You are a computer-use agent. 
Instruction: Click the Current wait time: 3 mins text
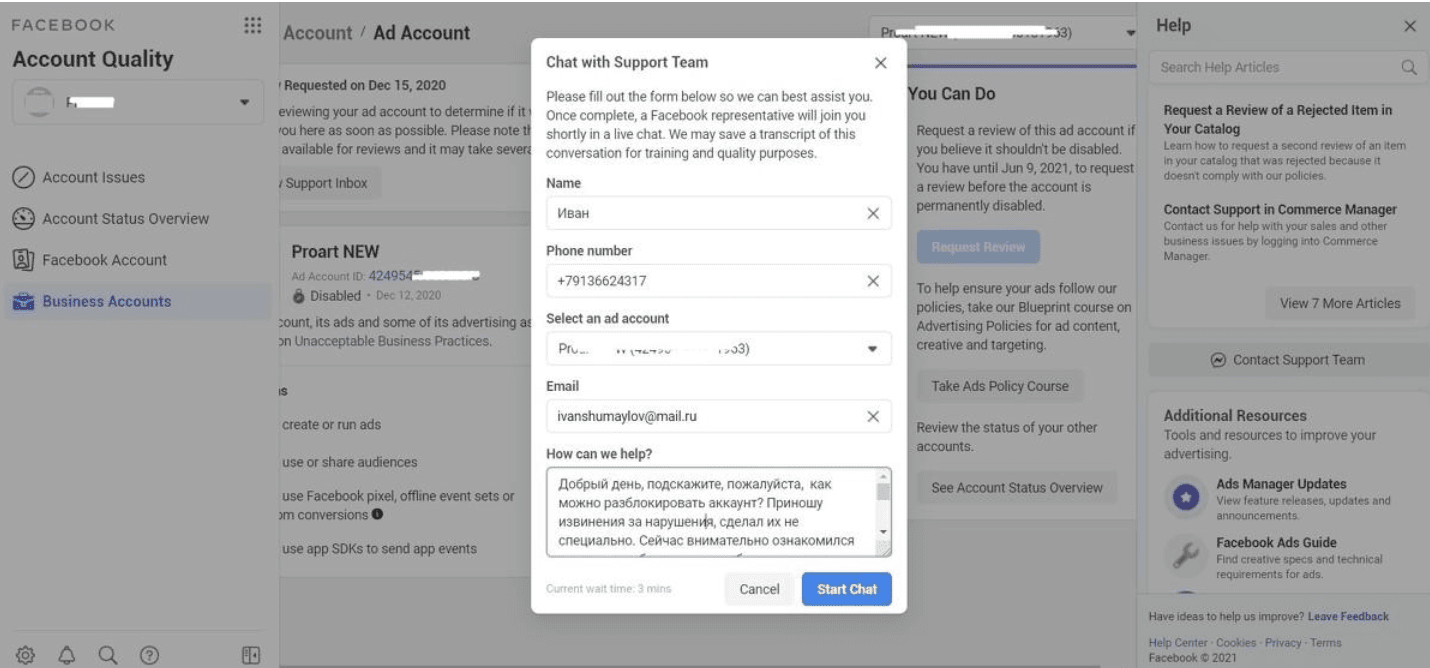609,589
